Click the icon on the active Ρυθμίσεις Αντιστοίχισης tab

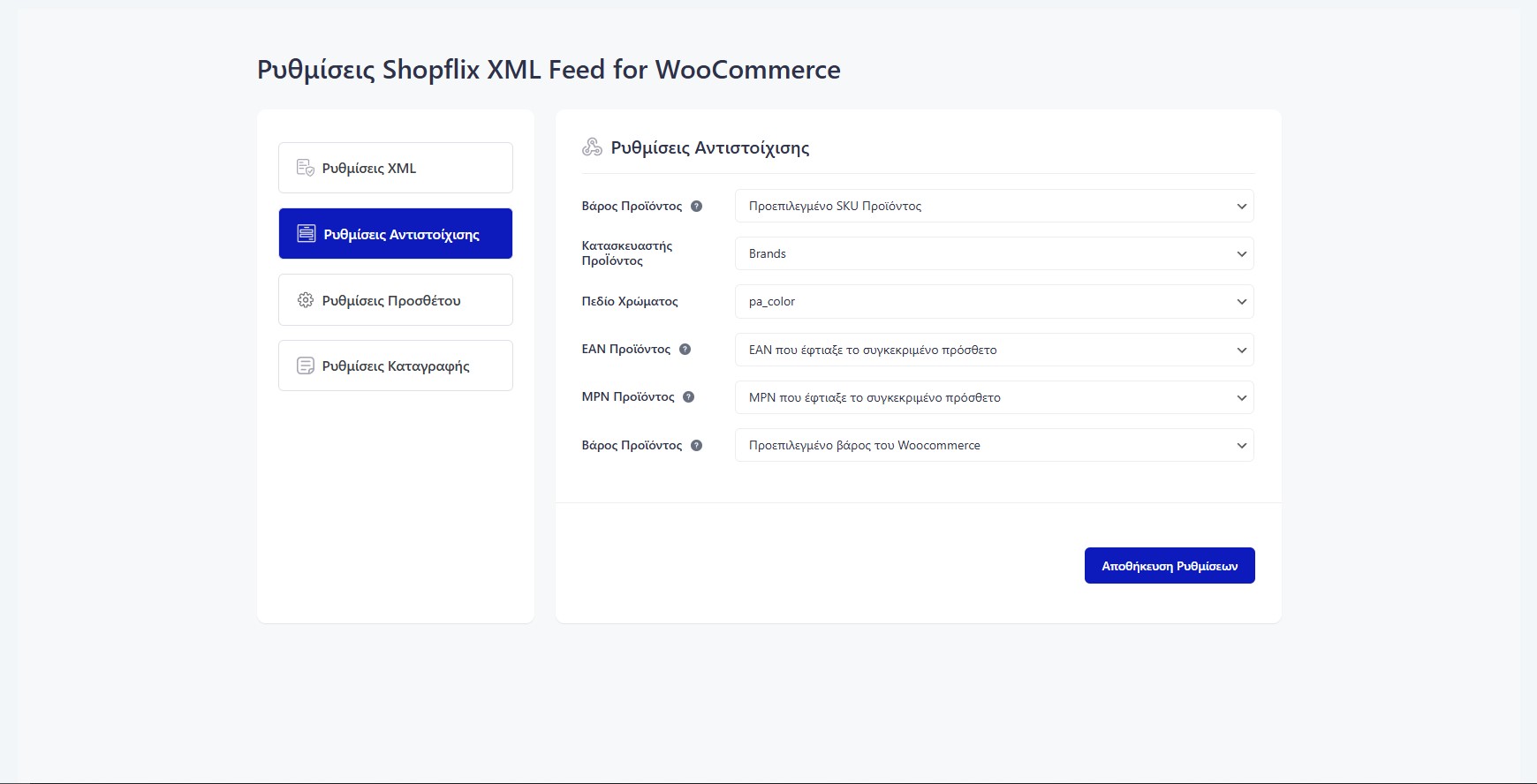point(307,234)
